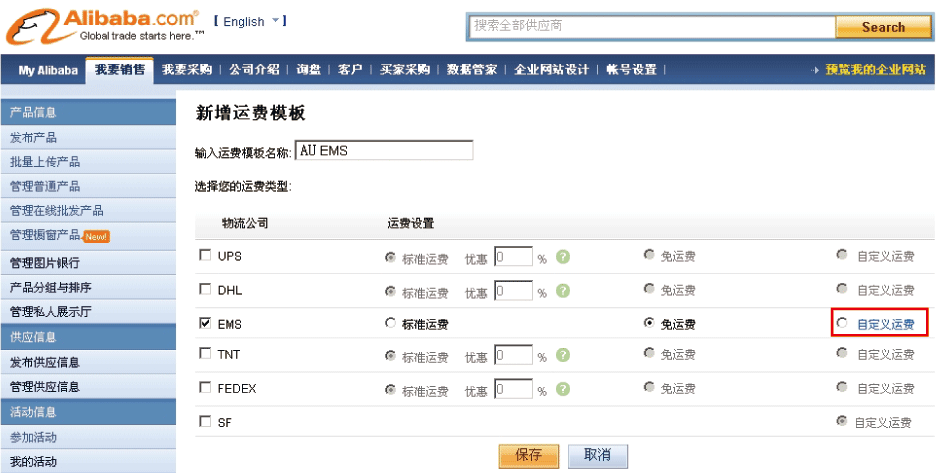
Task: Select 自定义运费 radio in DHL row
Action: pyautogui.click(x=842, y=289)
